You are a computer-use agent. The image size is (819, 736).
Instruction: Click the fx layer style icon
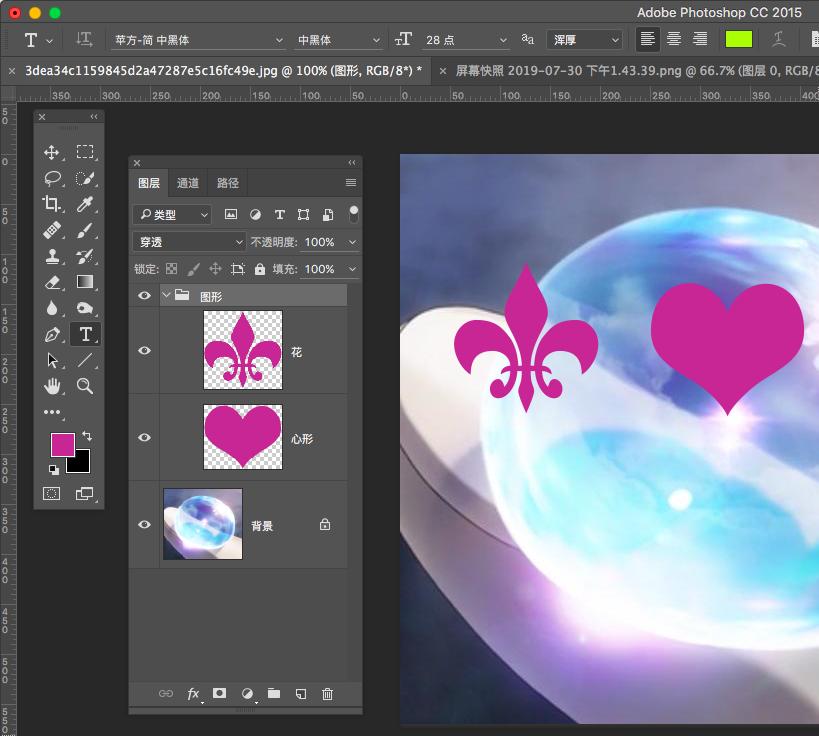pyautogui.click(x=194, y=694)
